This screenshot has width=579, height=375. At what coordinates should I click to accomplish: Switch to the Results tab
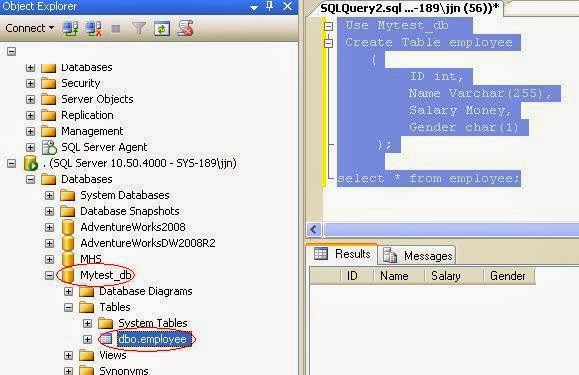(342, 254)
